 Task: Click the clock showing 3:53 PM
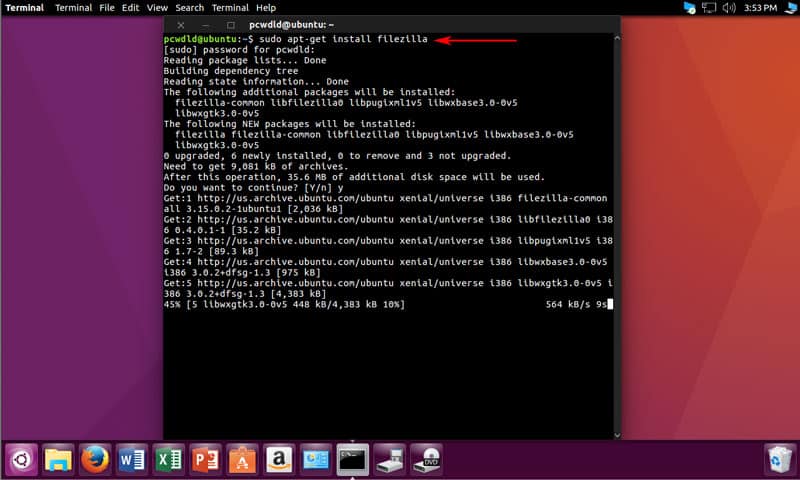(760, 8)
